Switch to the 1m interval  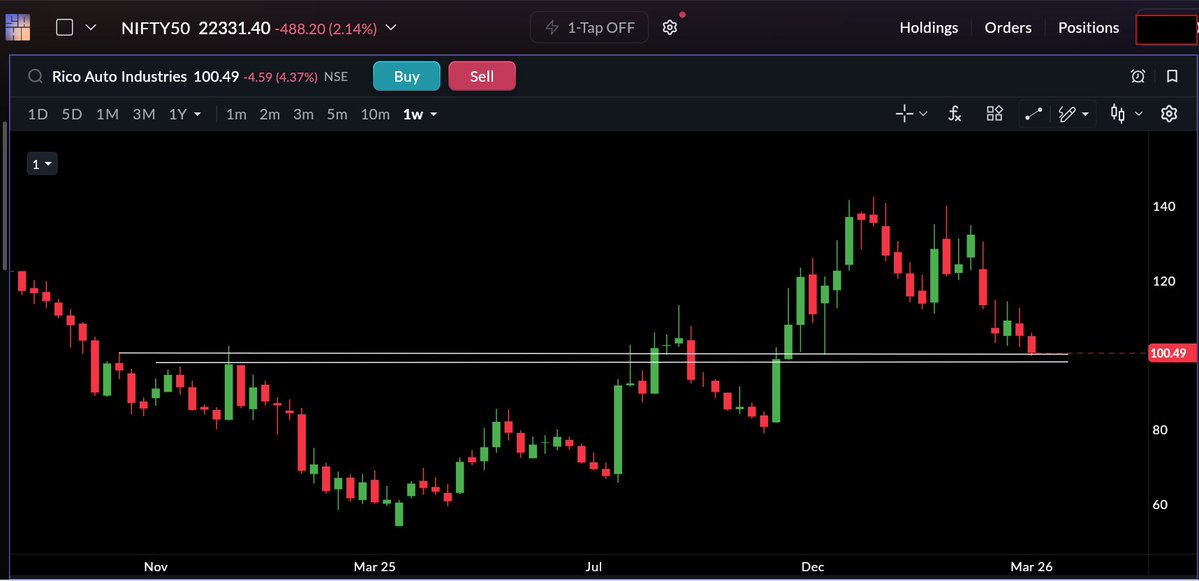pos(236,115)
